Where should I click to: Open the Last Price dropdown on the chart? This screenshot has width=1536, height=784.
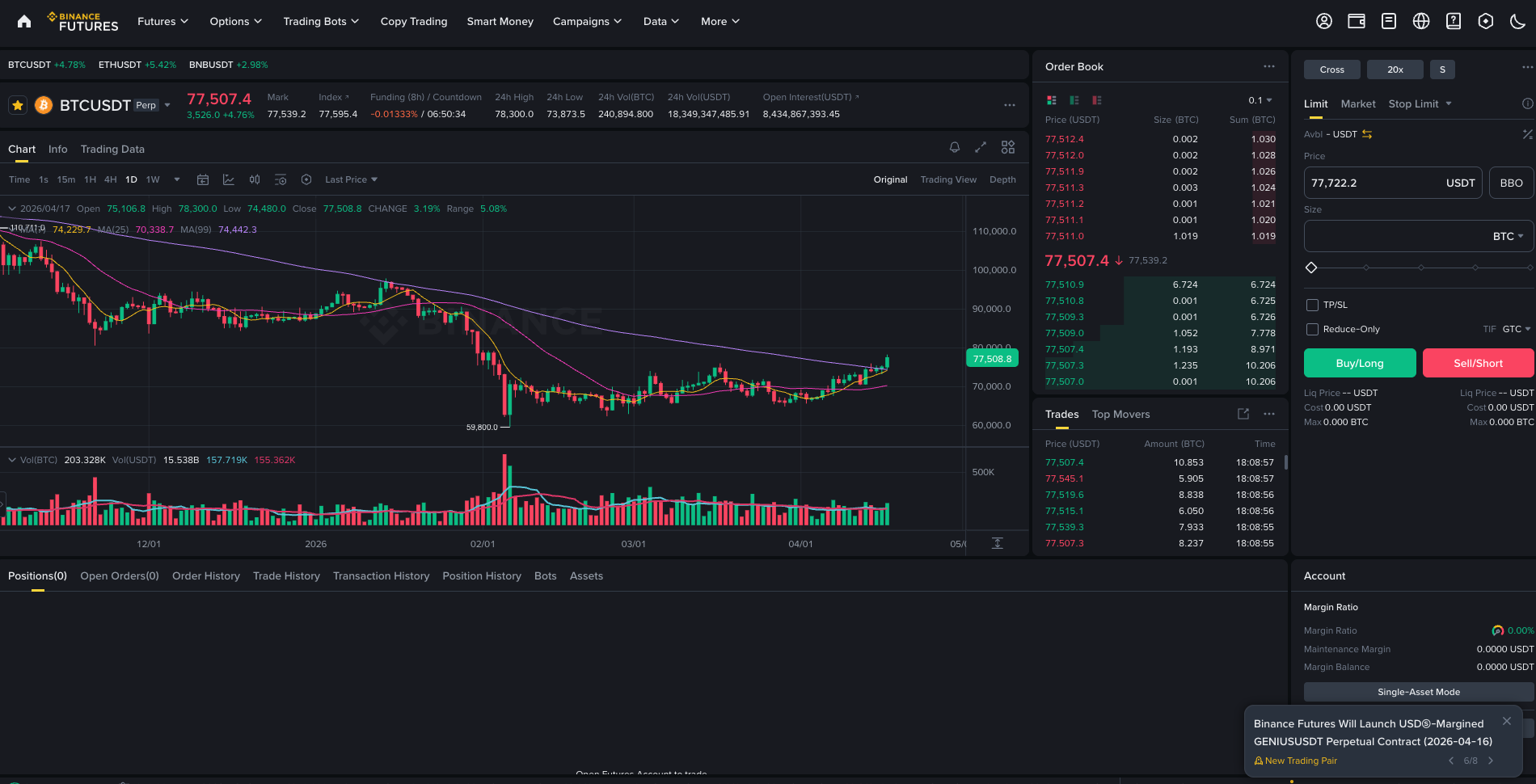pos(350,179)
